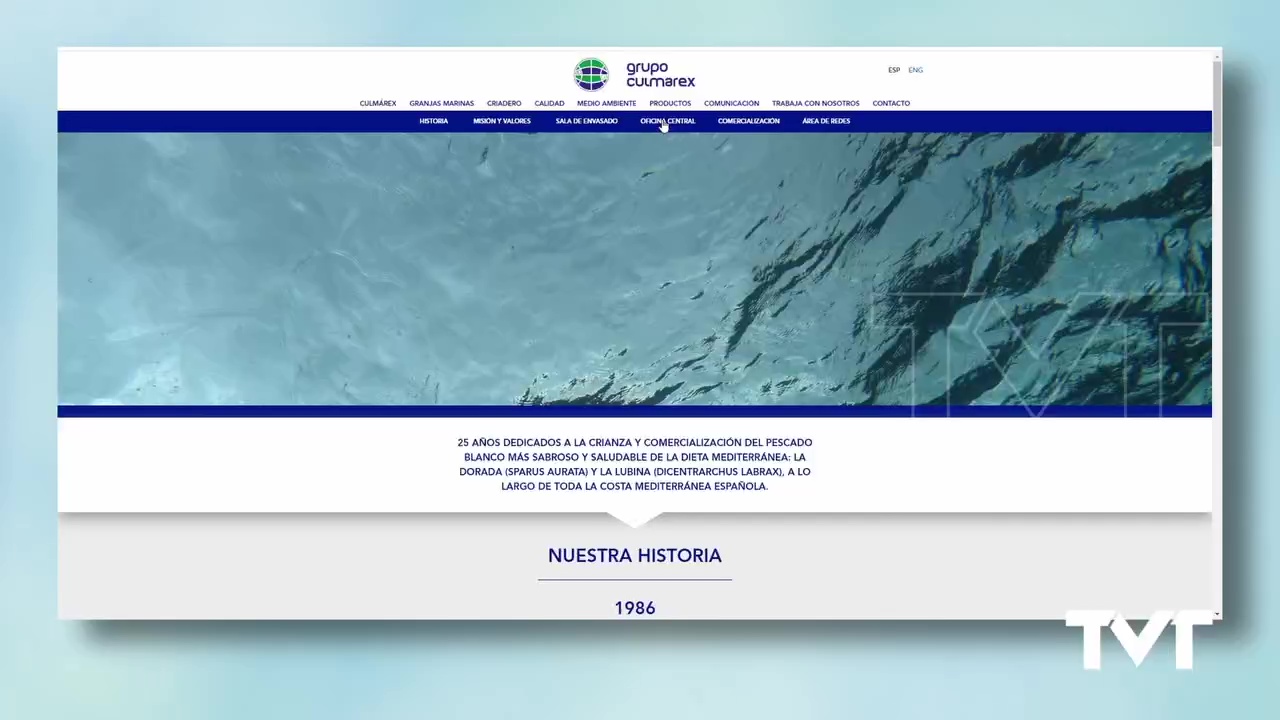
Task: Click Oficina Central in the blue bar
Action: [x=668, y=121]
